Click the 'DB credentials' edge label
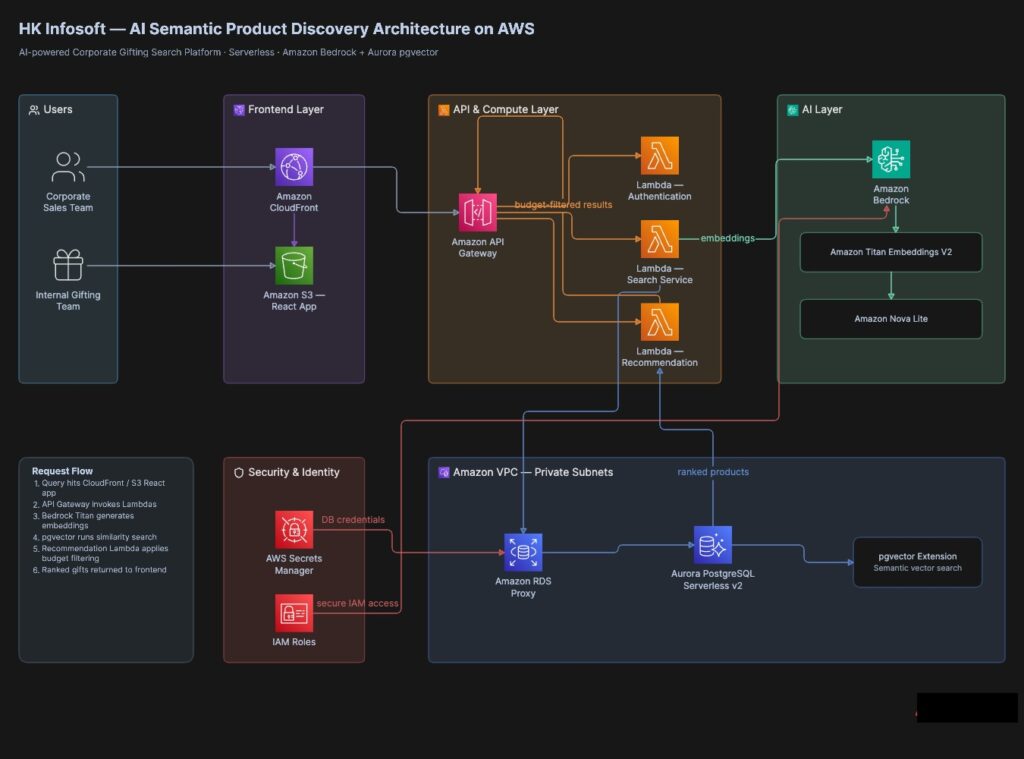The width and height of the screenshot is (1024, 759). 353,519
